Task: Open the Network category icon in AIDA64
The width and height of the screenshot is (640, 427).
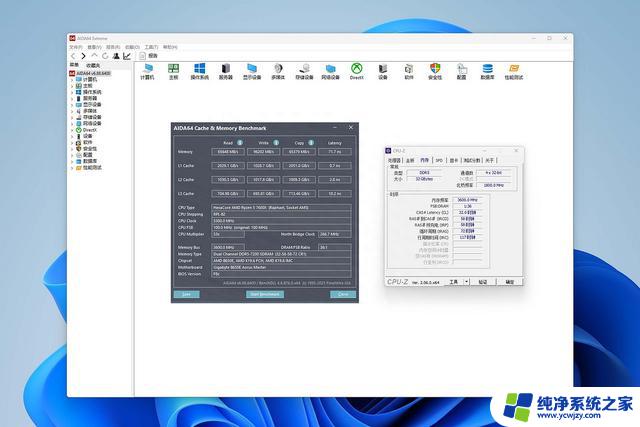Action: (x=330, y=71)
